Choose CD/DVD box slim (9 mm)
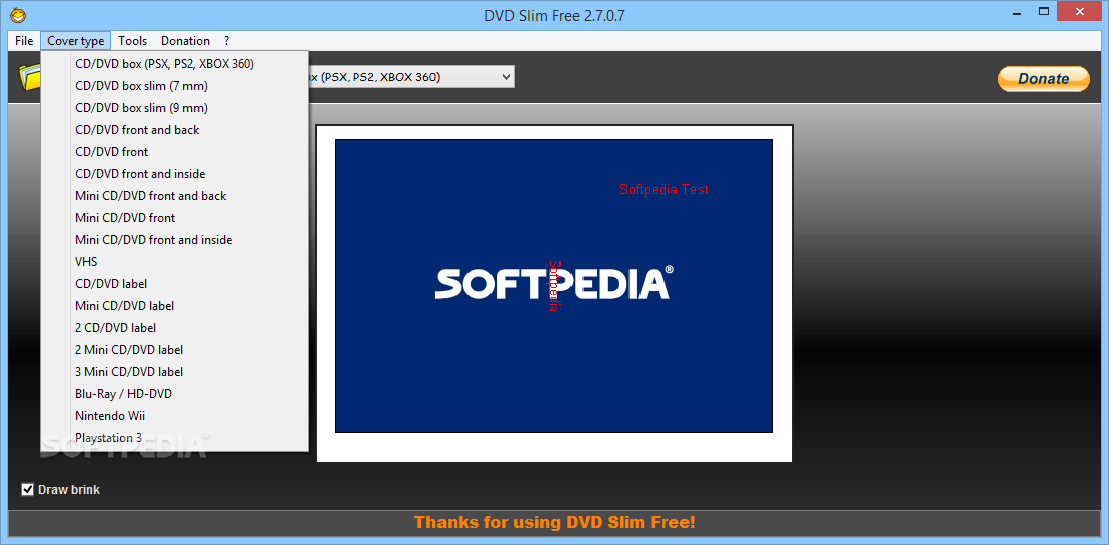This screenshot has width=1109, height=545. point(175,107)
